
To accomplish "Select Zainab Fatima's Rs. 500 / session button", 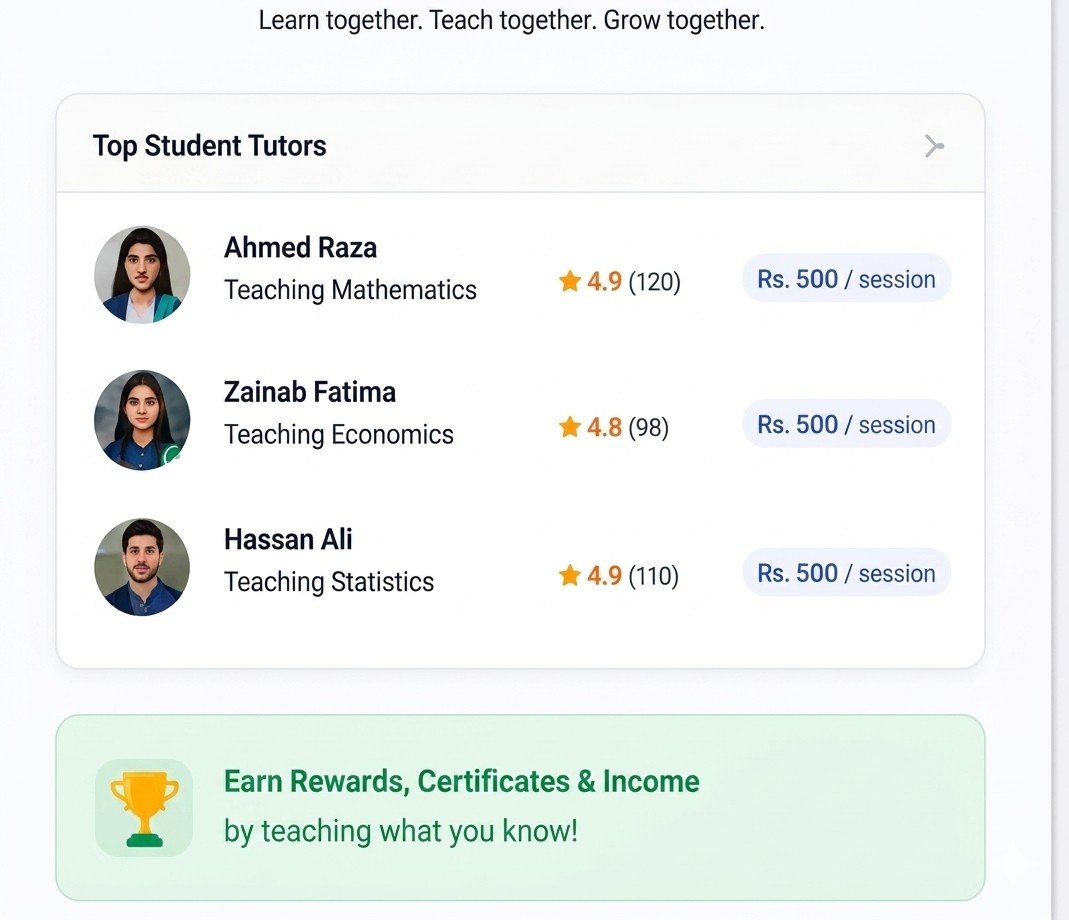I will point(846,424).
